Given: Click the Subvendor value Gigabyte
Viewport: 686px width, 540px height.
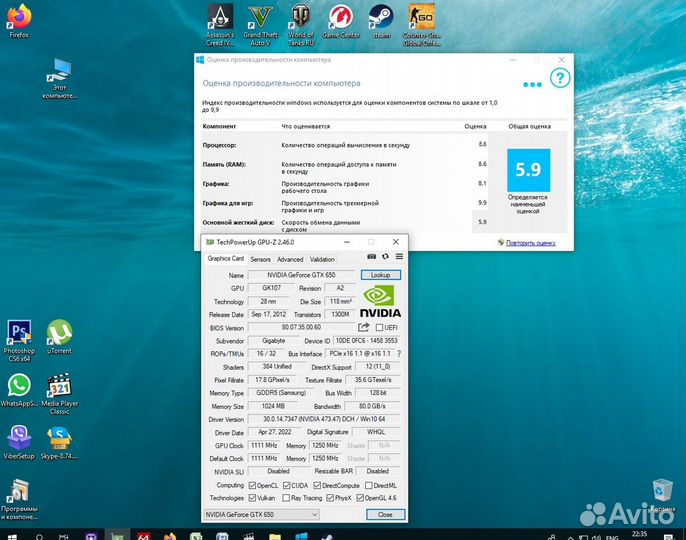Looking at the screenshot, I should (x=273, y=340).
